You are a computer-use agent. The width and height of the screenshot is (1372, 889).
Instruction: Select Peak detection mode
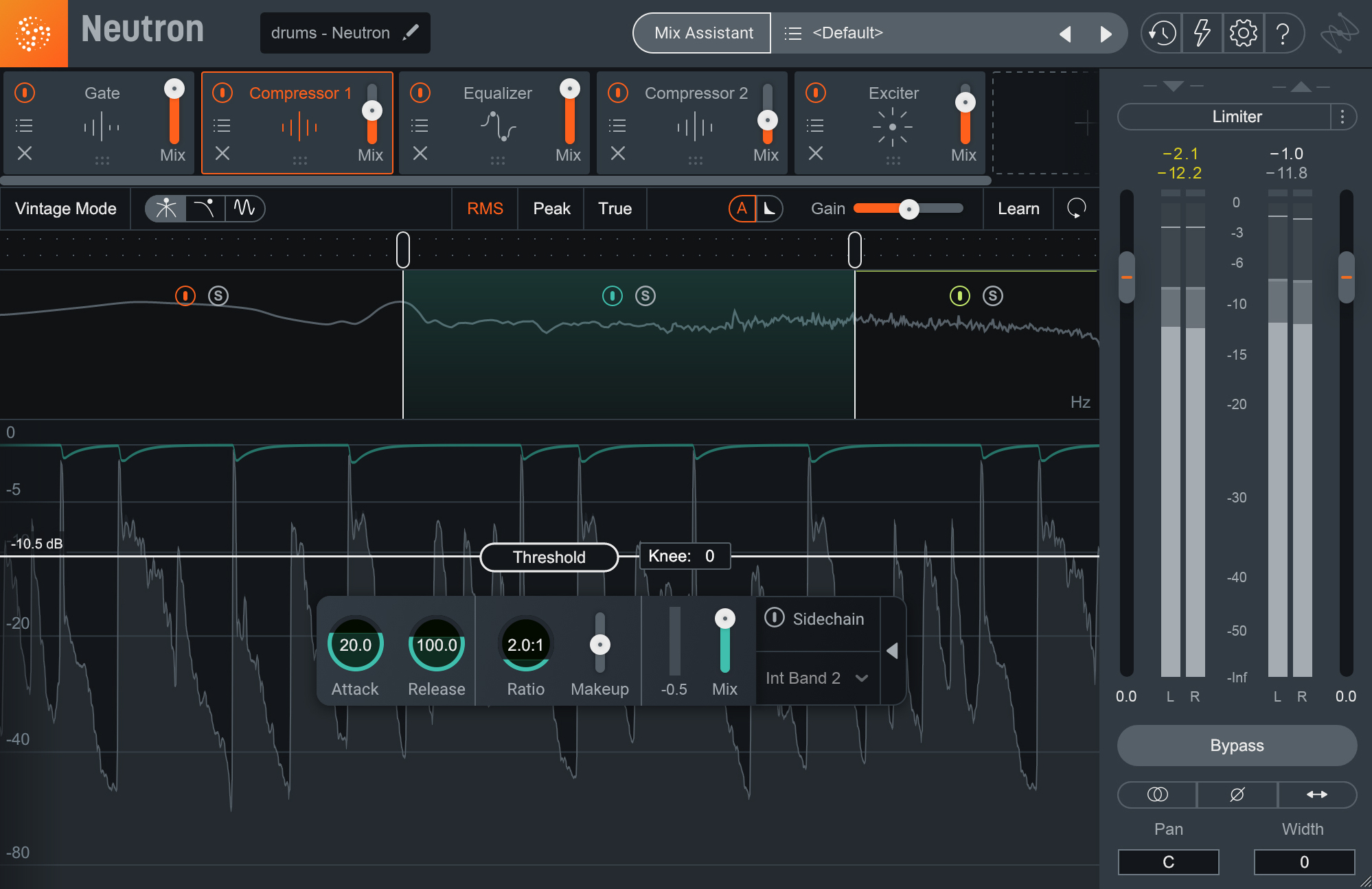(551, 209)
